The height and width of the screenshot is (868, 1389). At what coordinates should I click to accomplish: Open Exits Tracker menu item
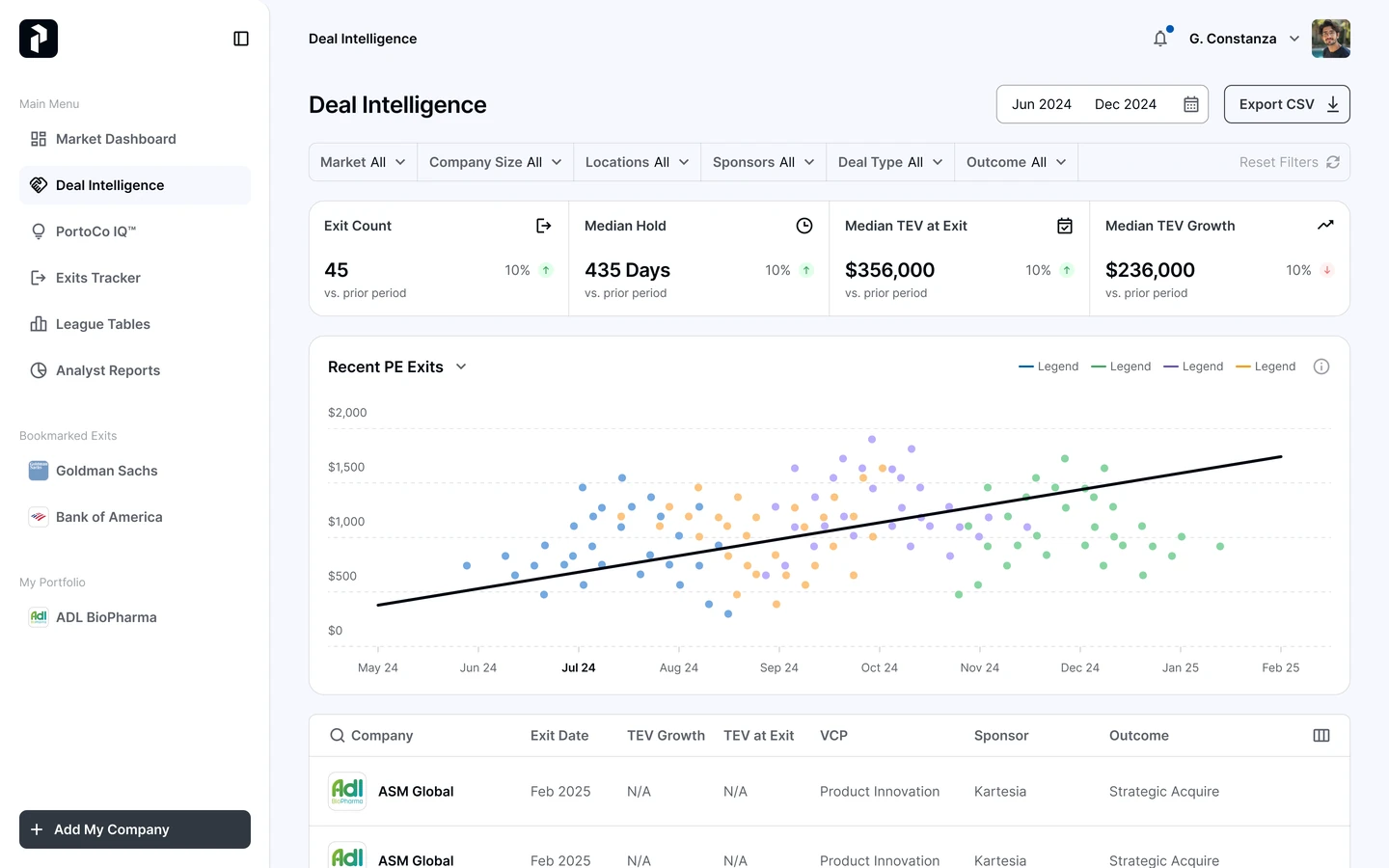[x=135, y=278]
